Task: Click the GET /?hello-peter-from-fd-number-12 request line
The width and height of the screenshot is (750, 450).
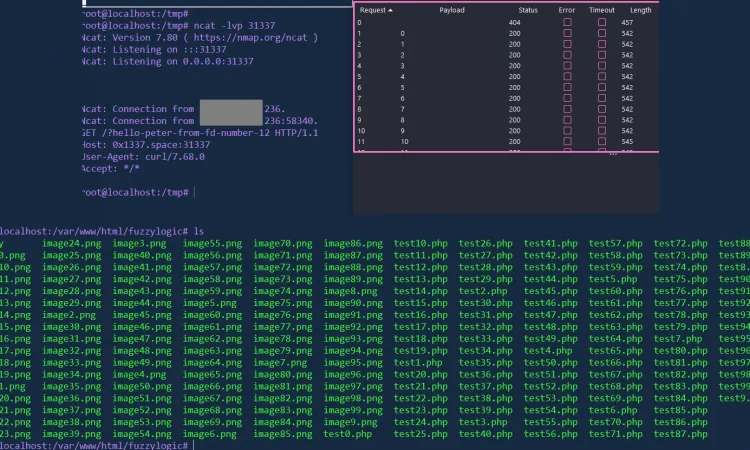Action: click(200, 132)
